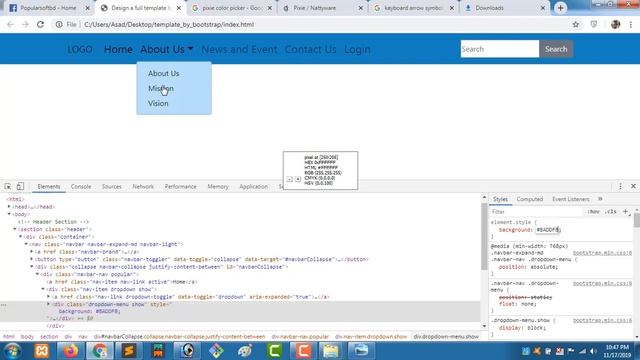The height and width of the screenshot is (360, 640).
Task: Switch to Chrome in the taskbar
Action: coord(100,351)
